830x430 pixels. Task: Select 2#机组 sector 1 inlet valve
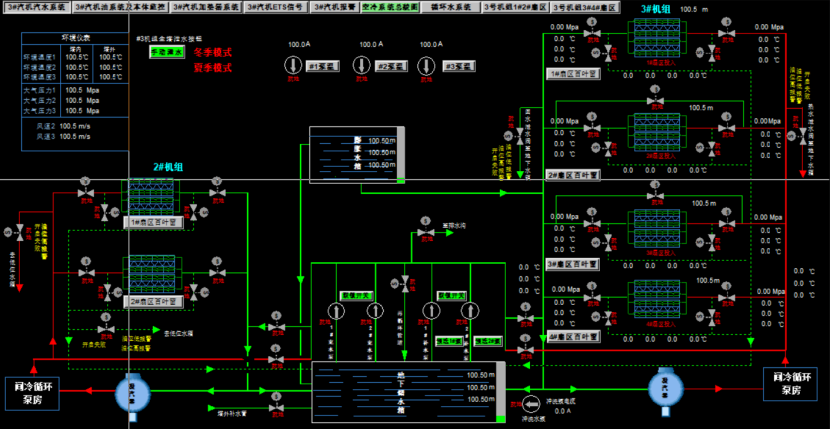pyautogui.click(x=85, y=193)
